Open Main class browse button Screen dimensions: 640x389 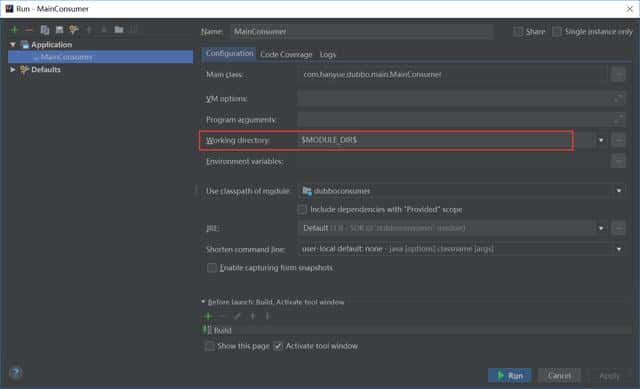[x=618, y=75]
